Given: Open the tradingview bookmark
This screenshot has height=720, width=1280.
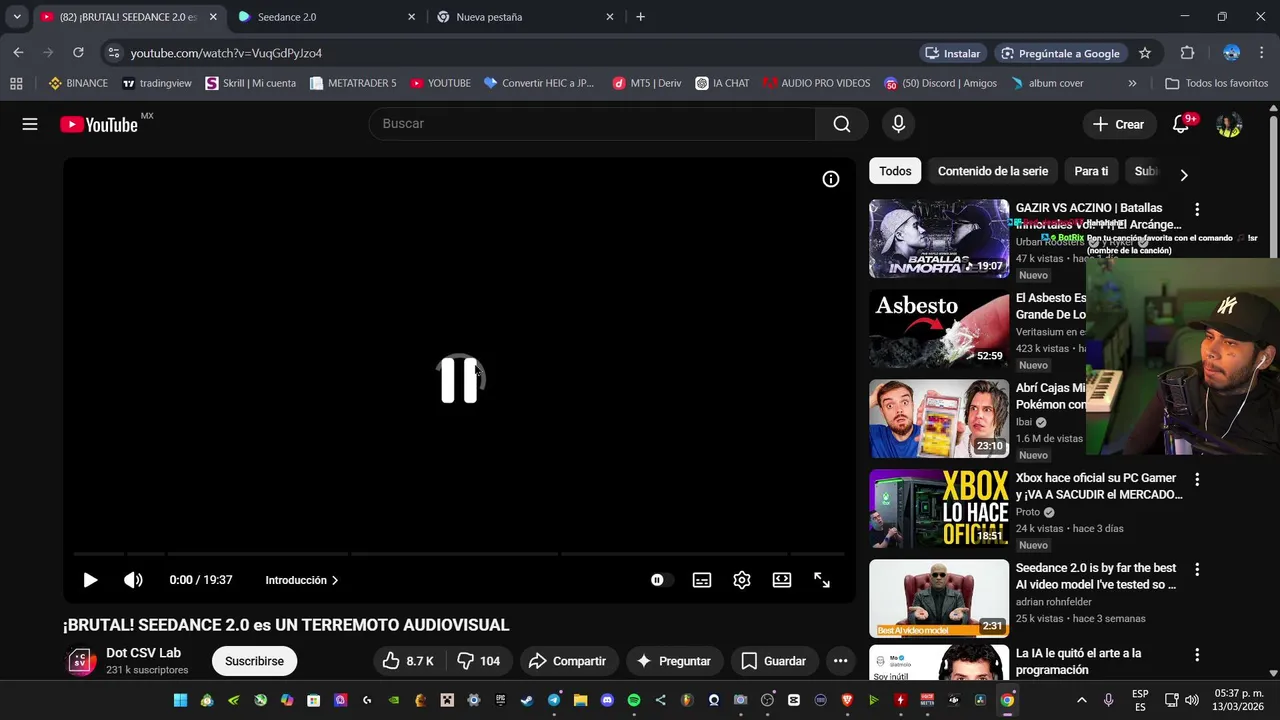Looking at the screenshot, I should (157, 83).
